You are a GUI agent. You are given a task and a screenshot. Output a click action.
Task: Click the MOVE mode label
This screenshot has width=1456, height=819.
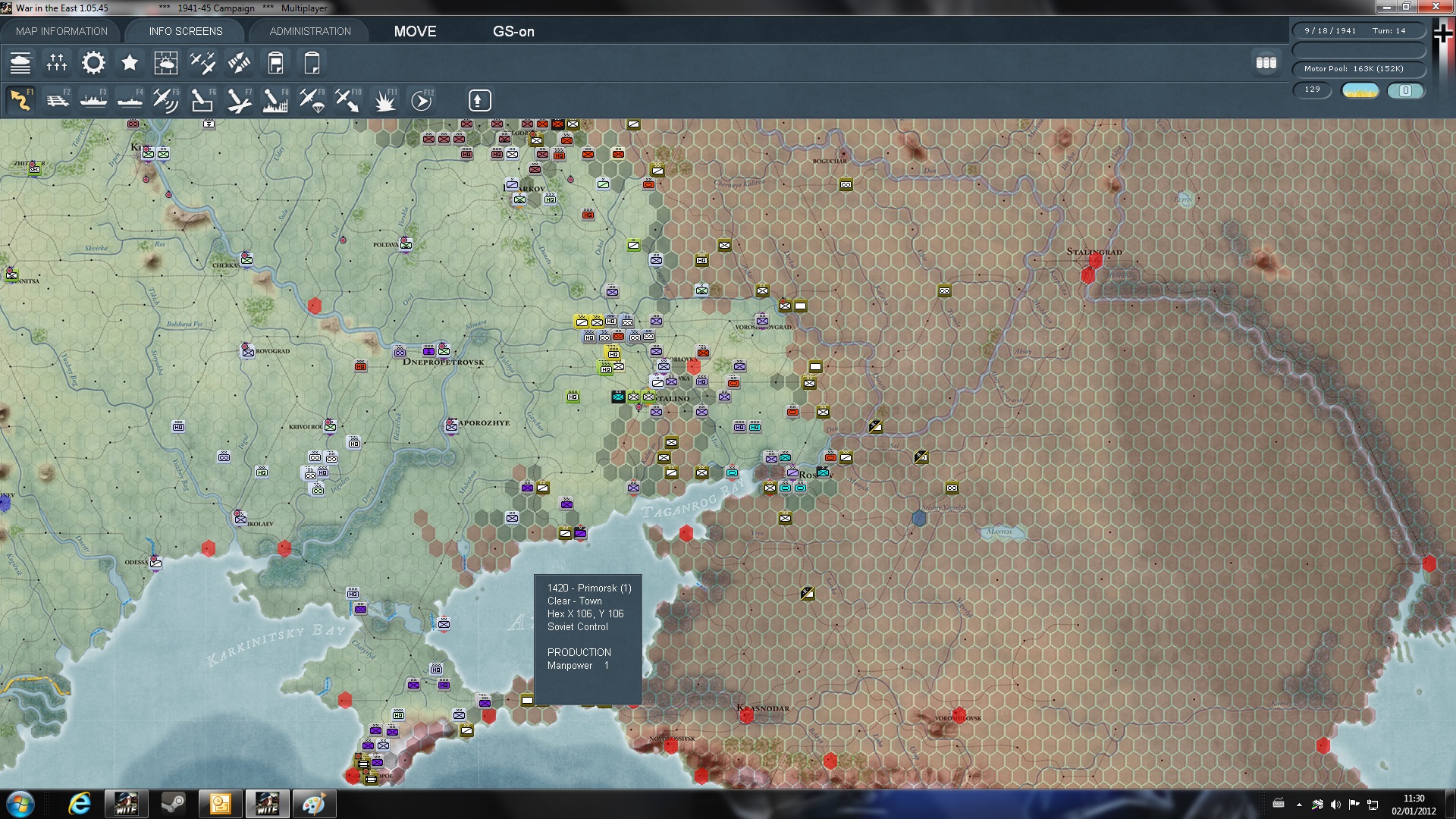pos(415,31)
